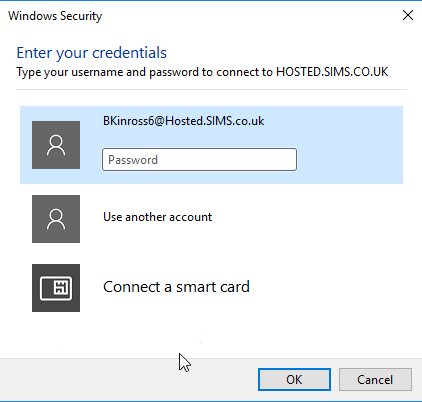Confirm credentials with the OK button

pyautogui.click(x=294, y=379)
